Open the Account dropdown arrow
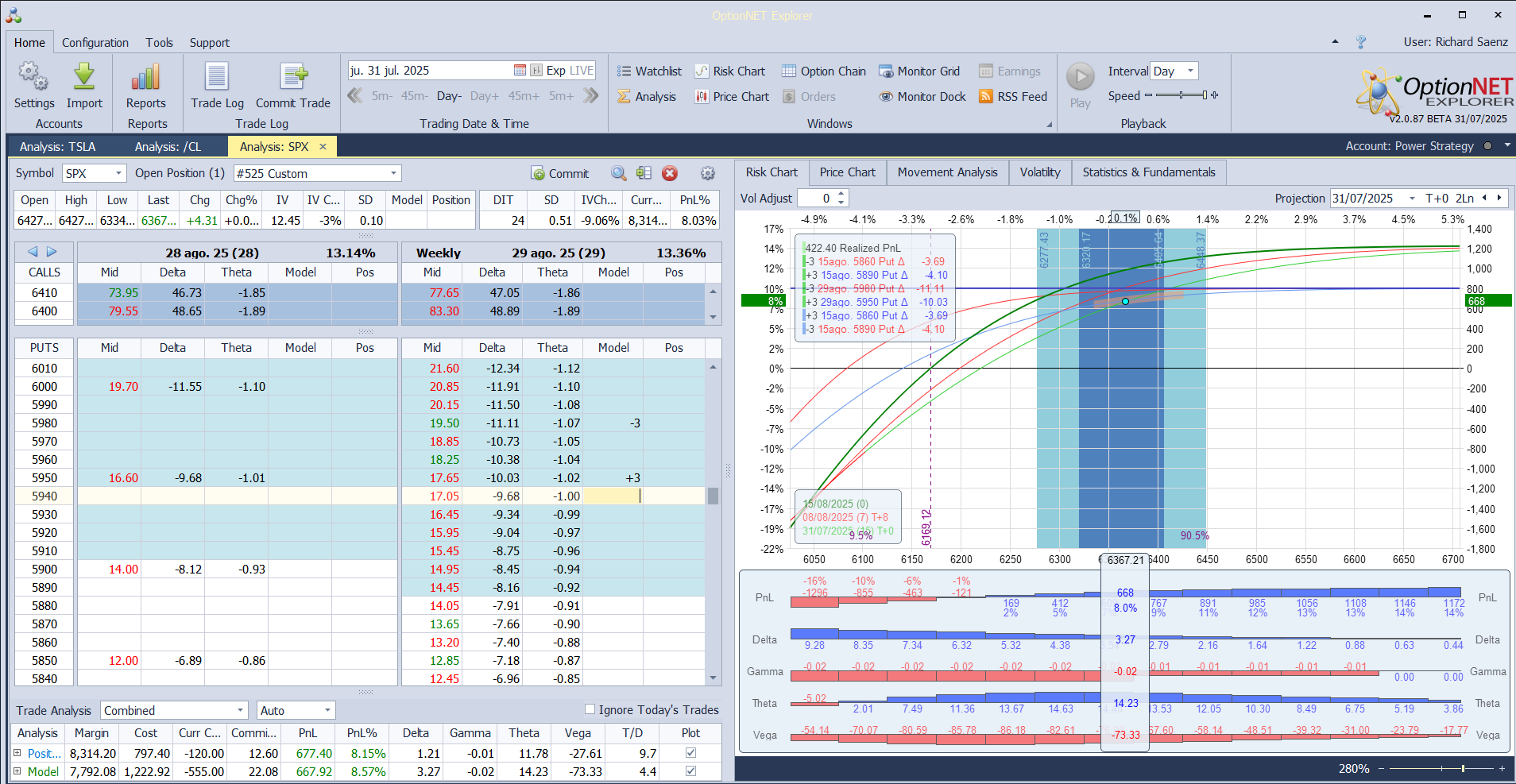This screenshot has width=1516, height=784. (x=1506, y=145)
